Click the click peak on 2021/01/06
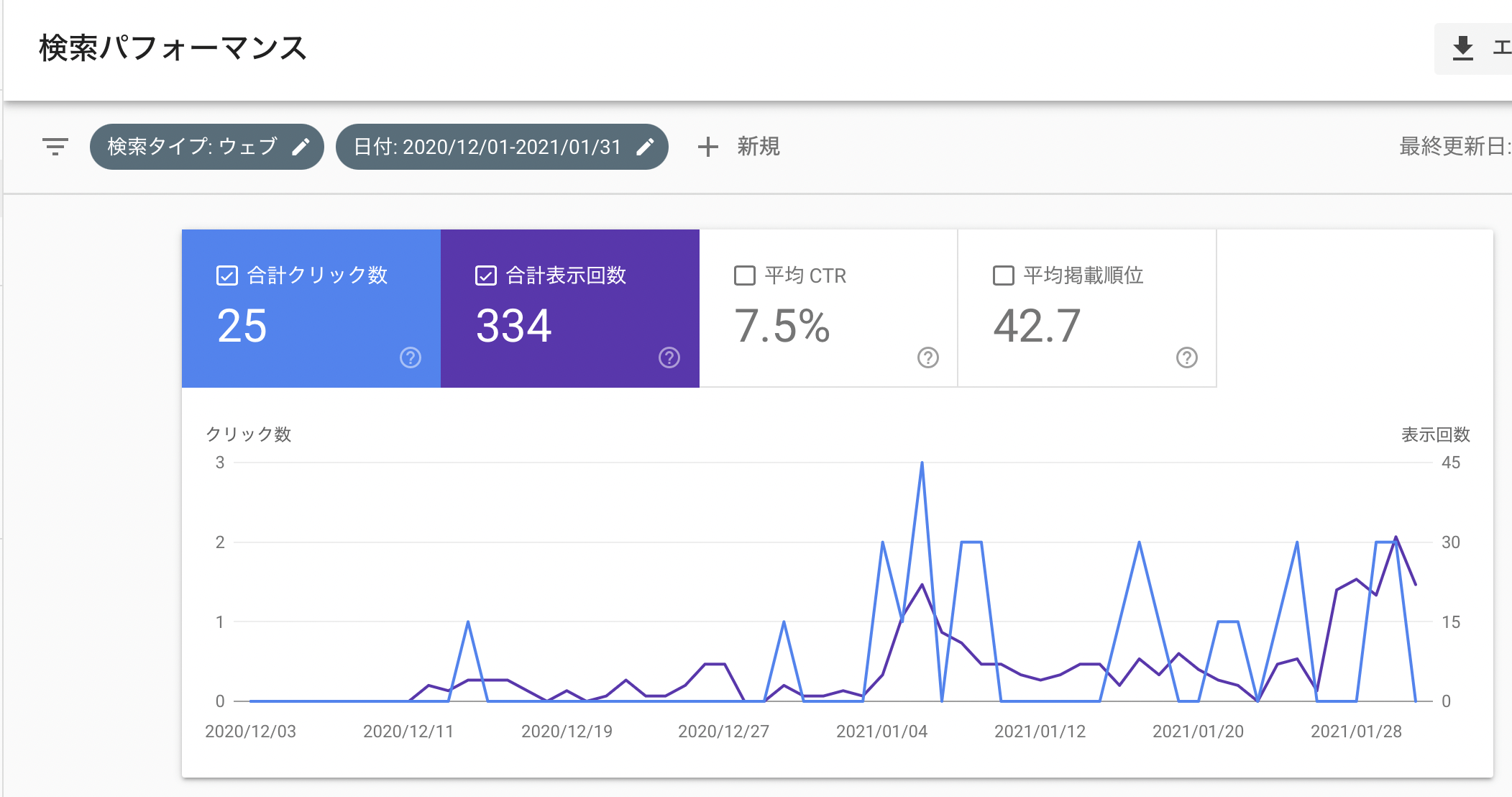The width and height of the screenshot is (1512, 797). coord(922,464)
